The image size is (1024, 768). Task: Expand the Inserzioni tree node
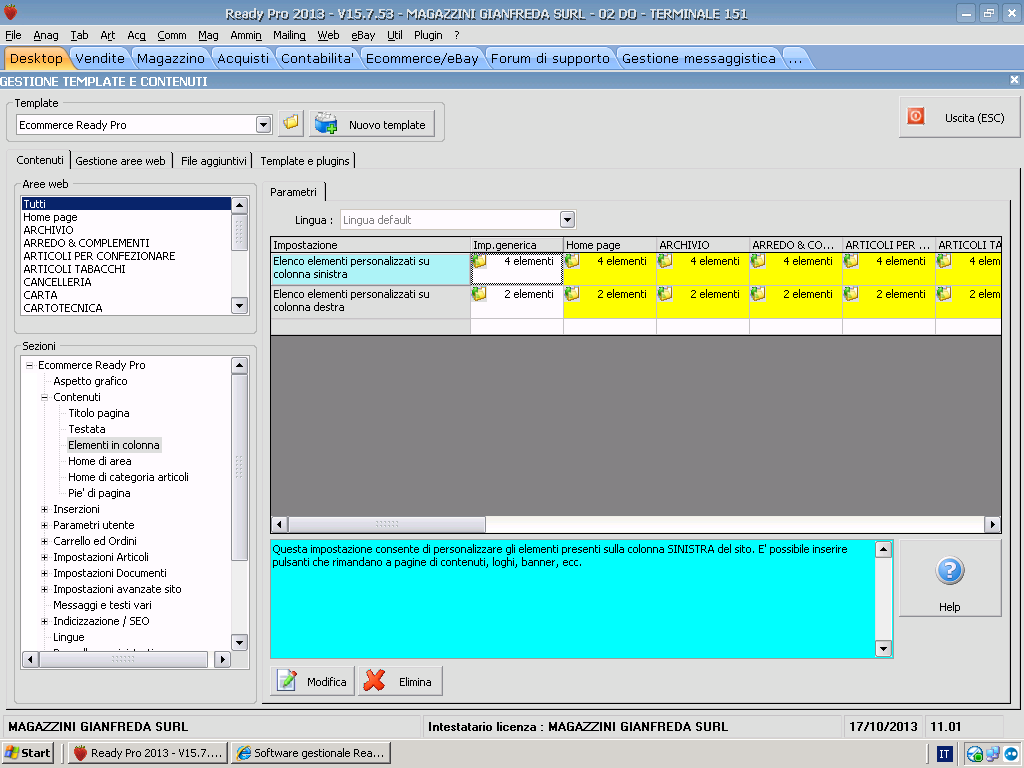[x=44, y=509]
